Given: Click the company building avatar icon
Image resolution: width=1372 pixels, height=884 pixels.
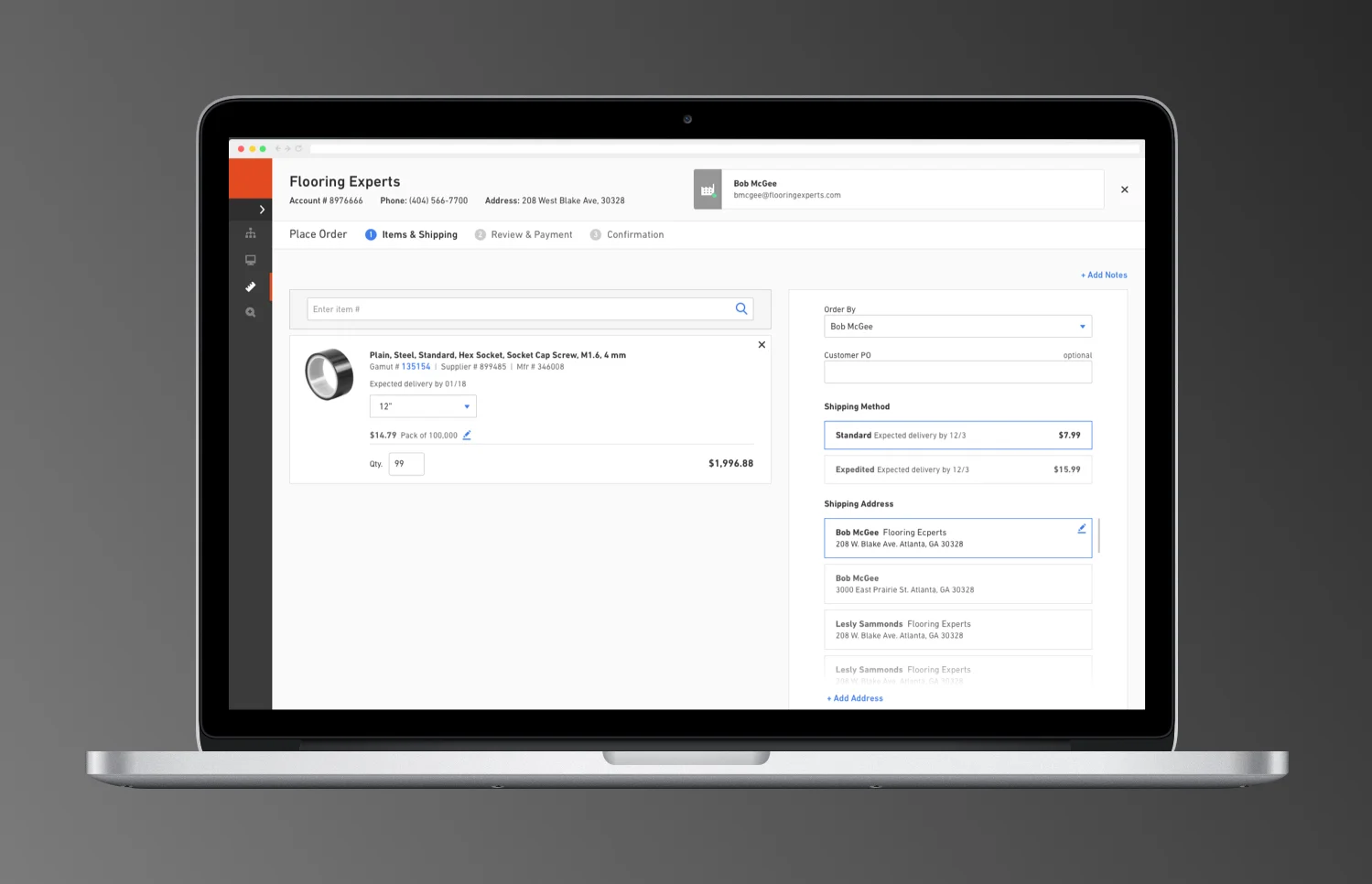Looking at the screenshot, I should point(708,189).
